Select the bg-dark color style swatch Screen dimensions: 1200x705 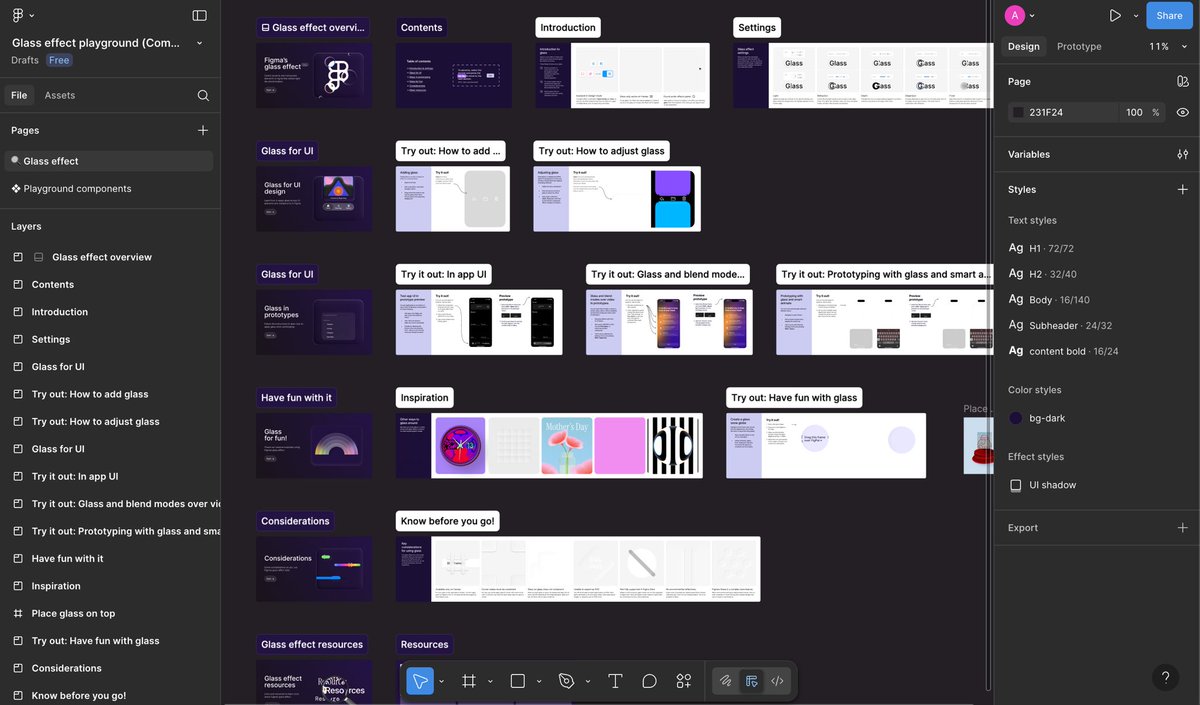[1016, 418]
